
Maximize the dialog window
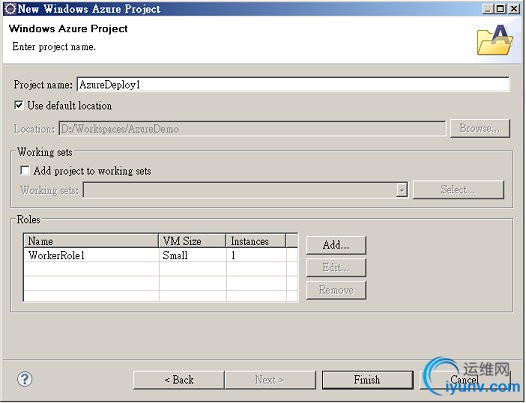tap(501, 9)
